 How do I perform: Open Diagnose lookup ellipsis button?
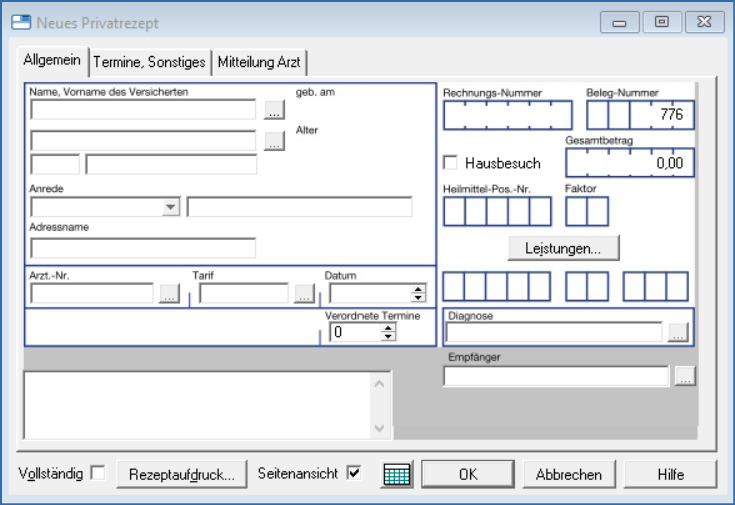pyautogui.click(x=678, y=334)
